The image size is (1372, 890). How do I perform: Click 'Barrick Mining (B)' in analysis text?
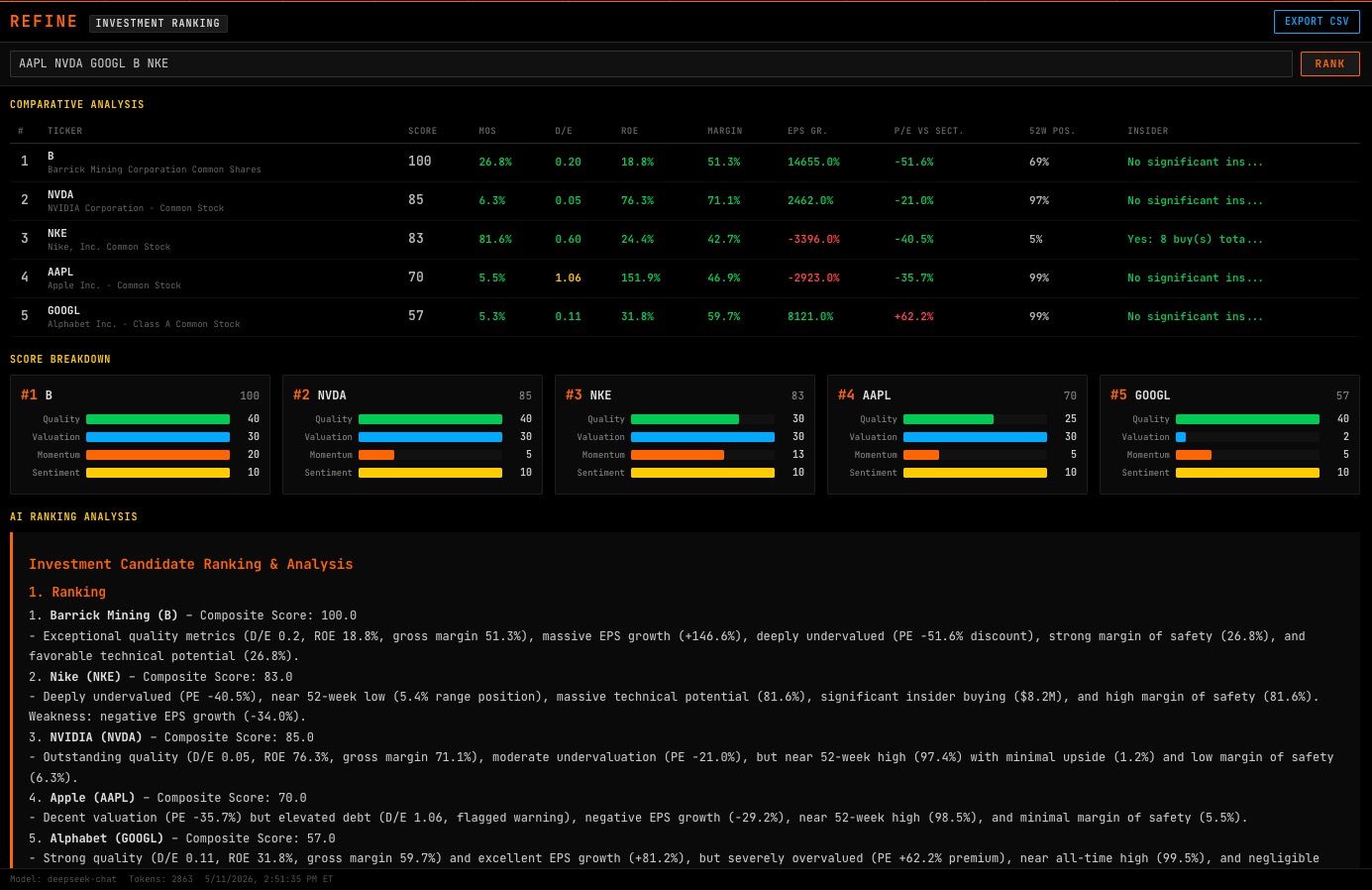[114, 615]
